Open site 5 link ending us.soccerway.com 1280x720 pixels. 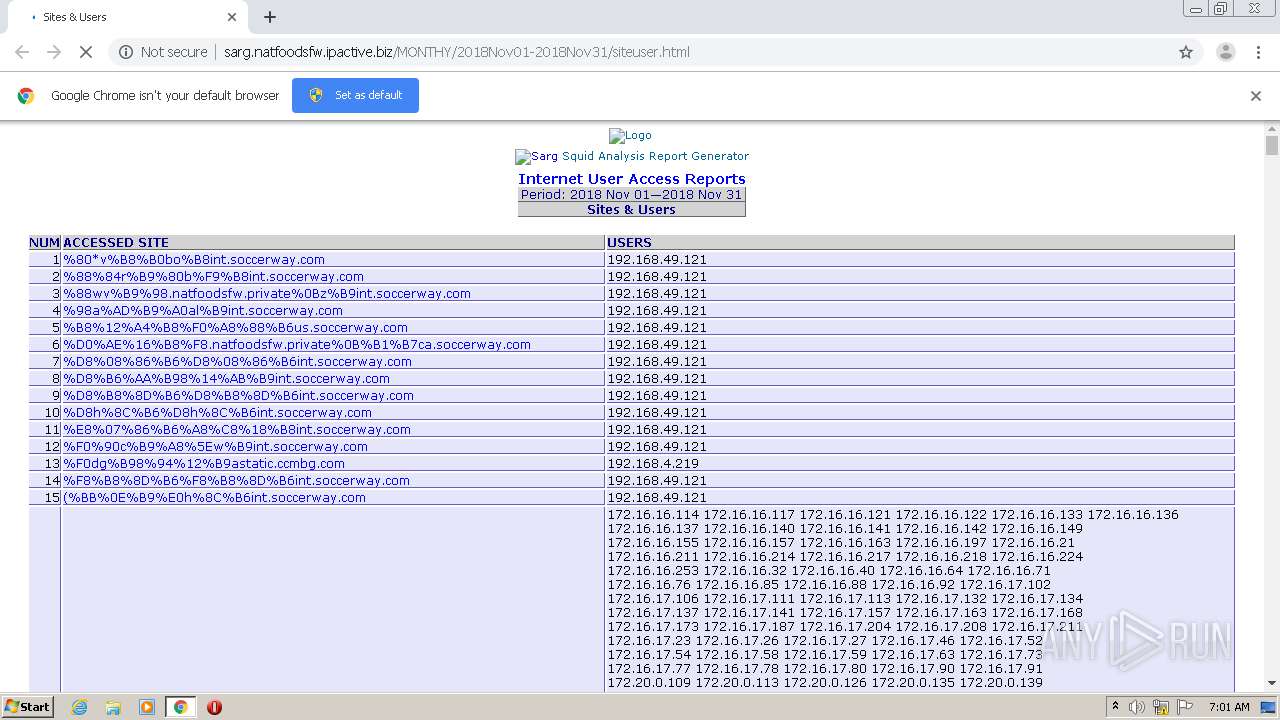coord(235,327)
